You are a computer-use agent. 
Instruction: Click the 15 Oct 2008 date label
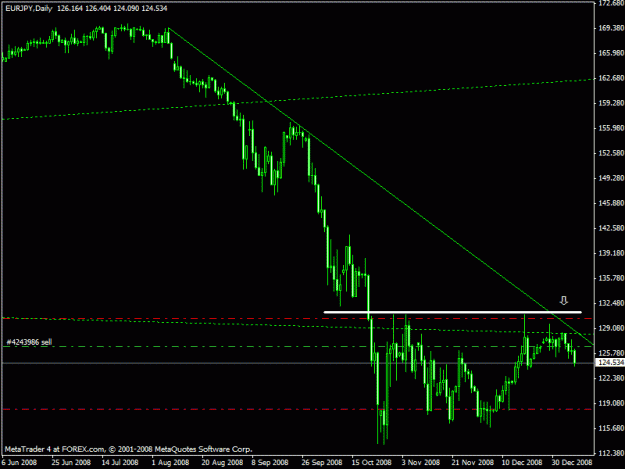click(371, 463)
